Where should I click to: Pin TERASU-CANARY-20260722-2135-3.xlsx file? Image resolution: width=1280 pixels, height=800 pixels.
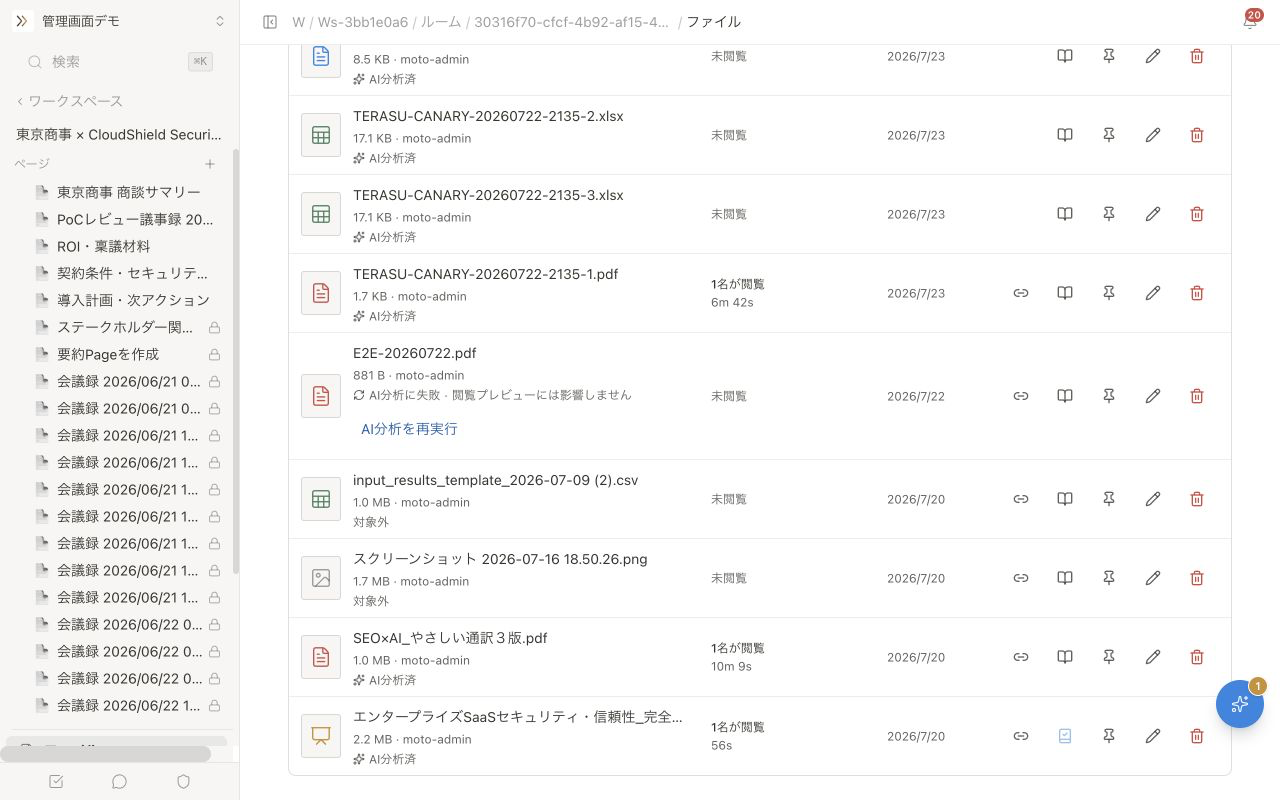[x=1109, y=214]
